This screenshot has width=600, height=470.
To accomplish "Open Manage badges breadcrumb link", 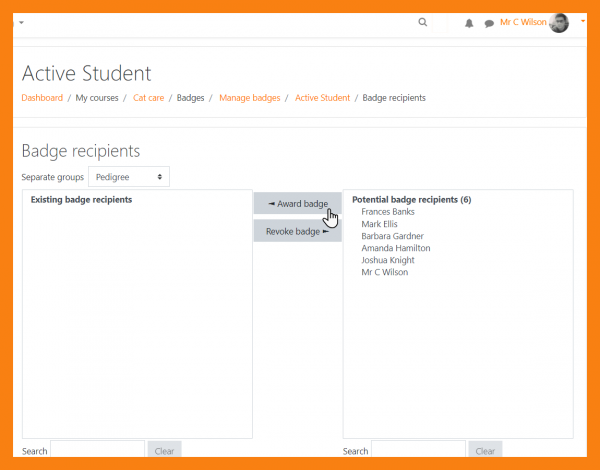I will (249, 98).
